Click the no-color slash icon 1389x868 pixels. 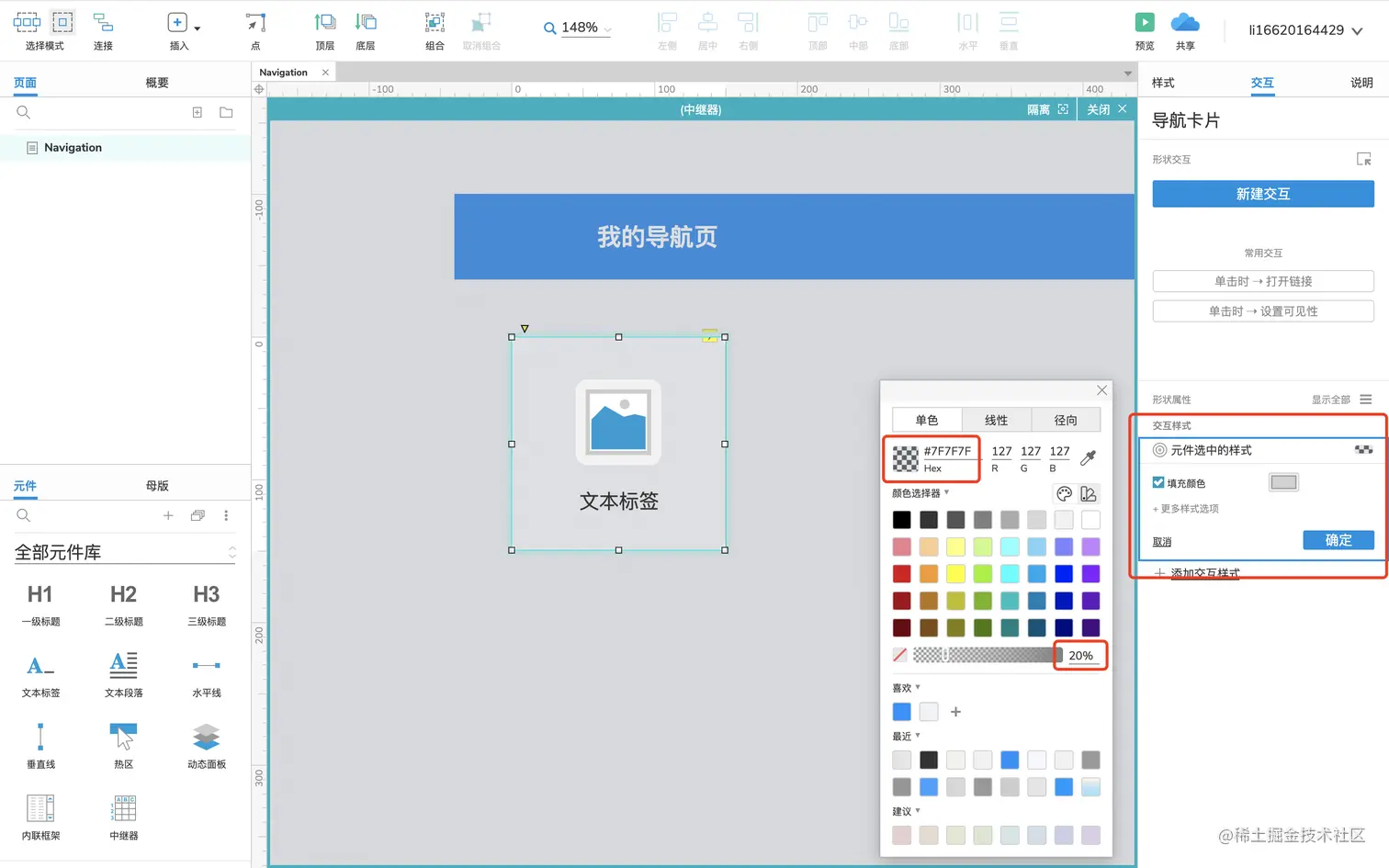pos(900,655)
